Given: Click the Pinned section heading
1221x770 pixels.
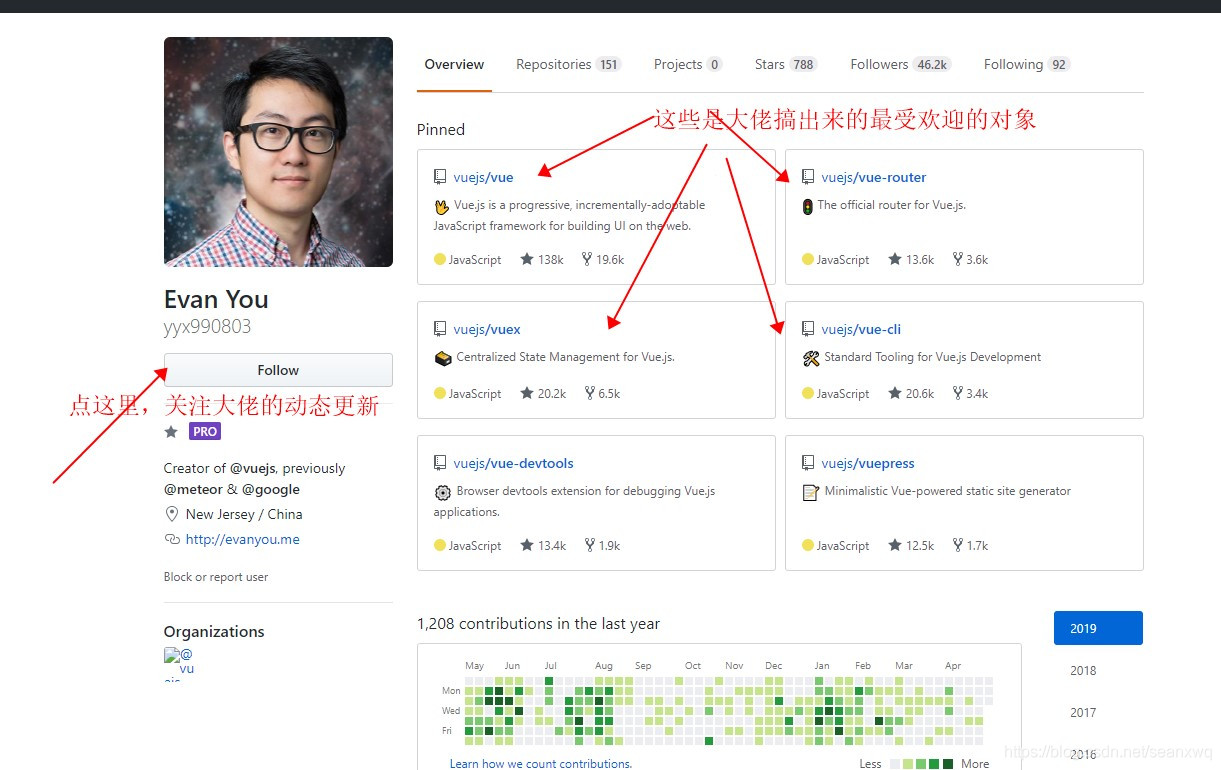Looking at the screenshot, I should (x=441, y=129).
